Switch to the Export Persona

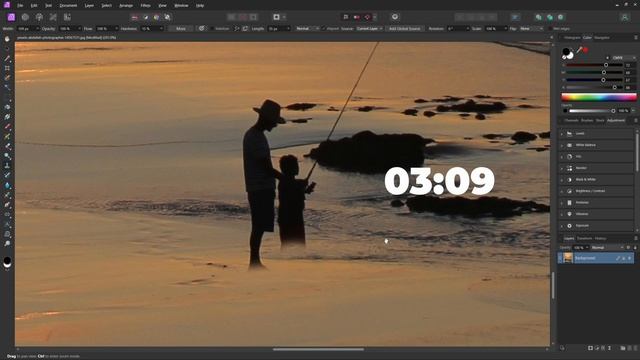point(67,17)
